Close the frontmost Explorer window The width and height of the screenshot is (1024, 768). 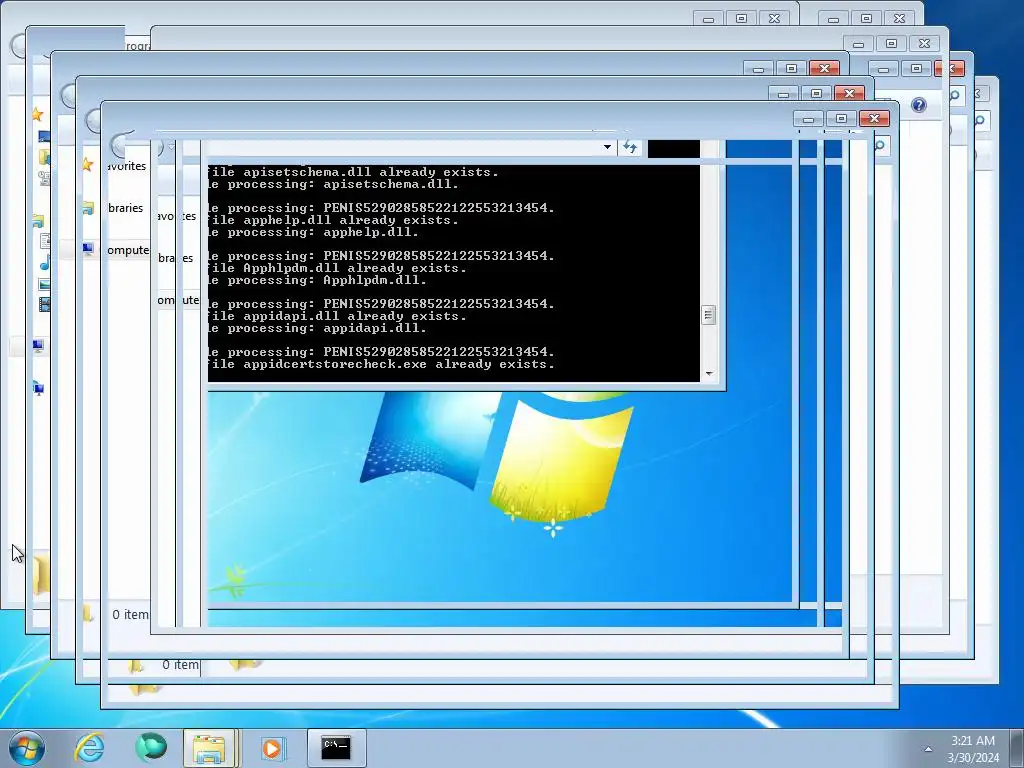(874, 118)
